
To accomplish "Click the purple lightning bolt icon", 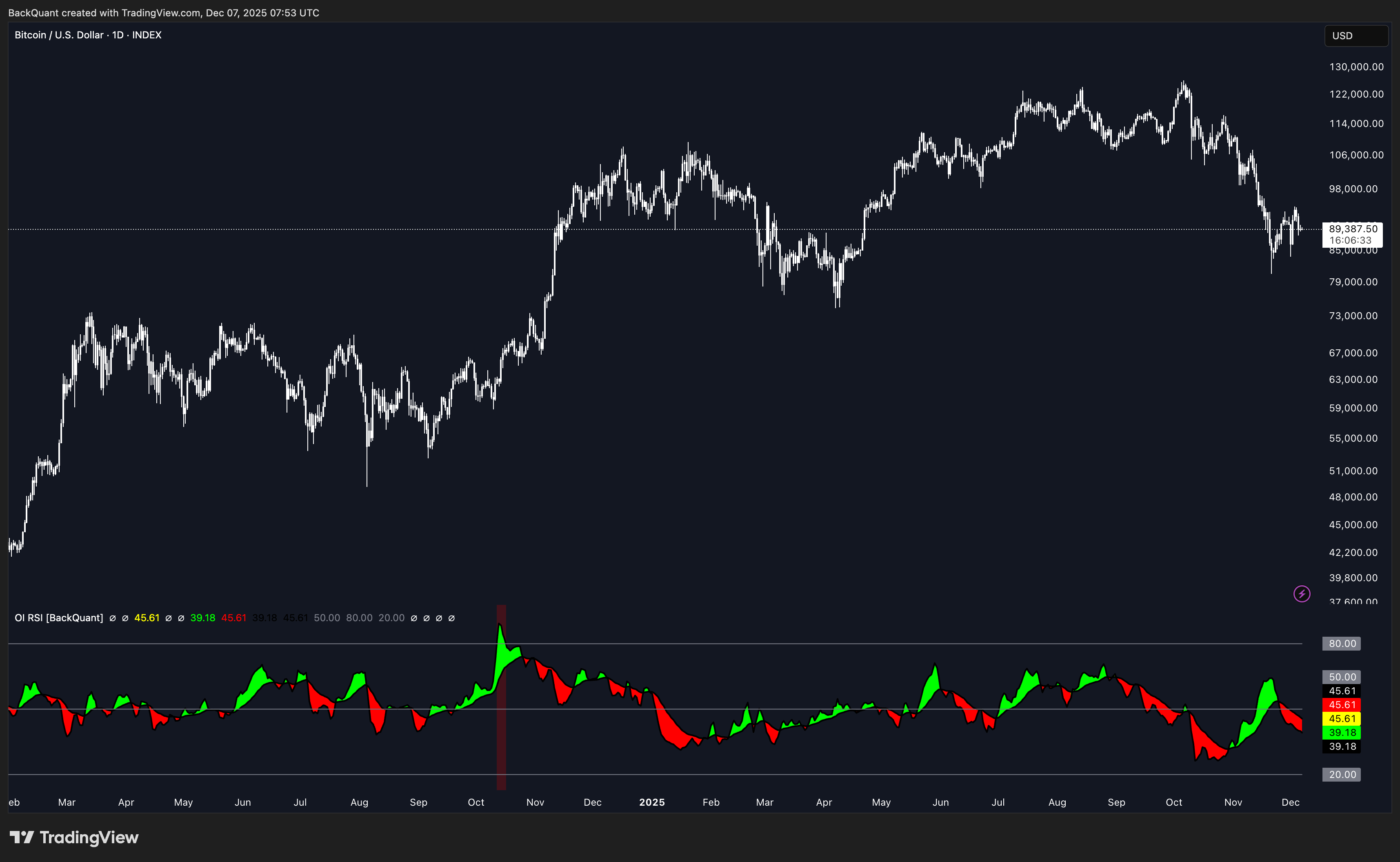I will coord(1302,594).
